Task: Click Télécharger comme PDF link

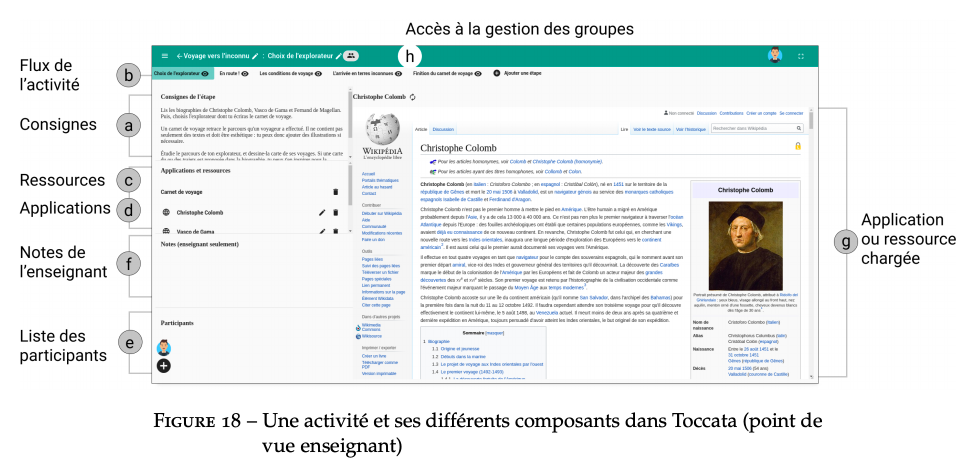Action: pos(379,365)
